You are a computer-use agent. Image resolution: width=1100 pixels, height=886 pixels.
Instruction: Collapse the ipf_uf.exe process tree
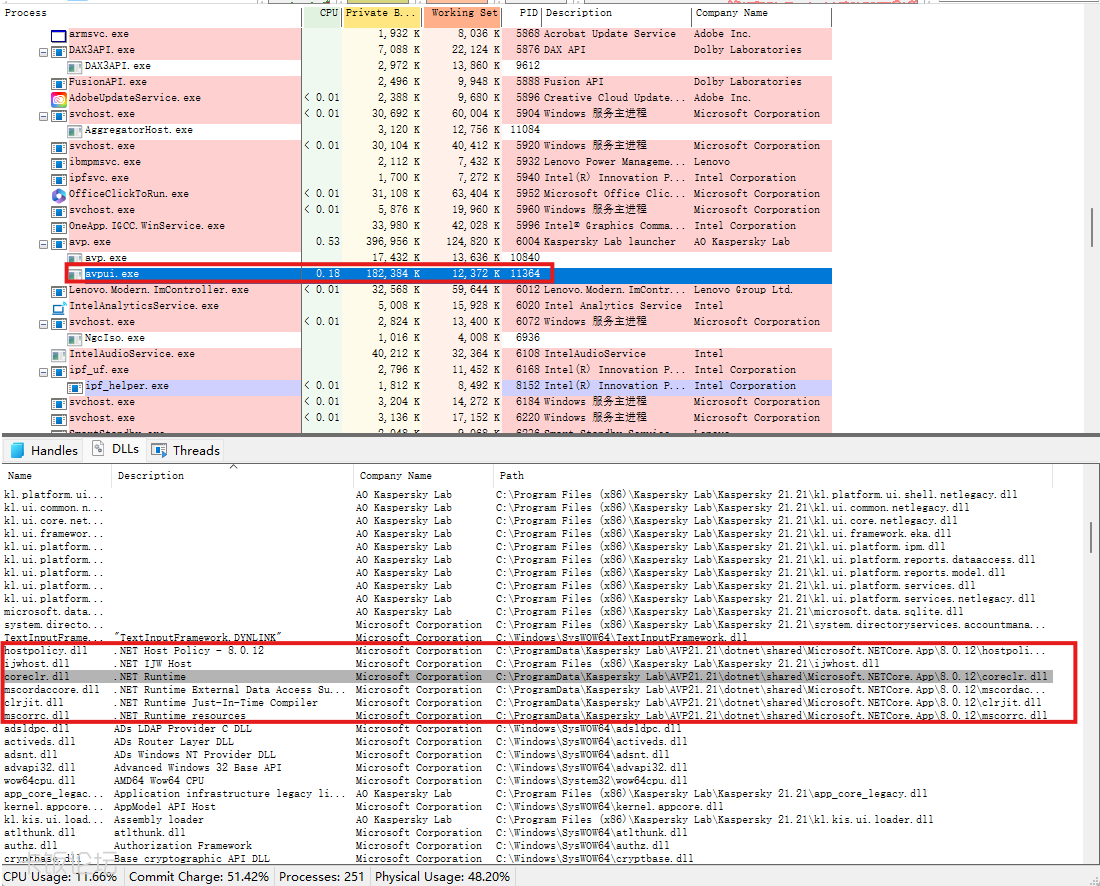(x=43, y=371)
